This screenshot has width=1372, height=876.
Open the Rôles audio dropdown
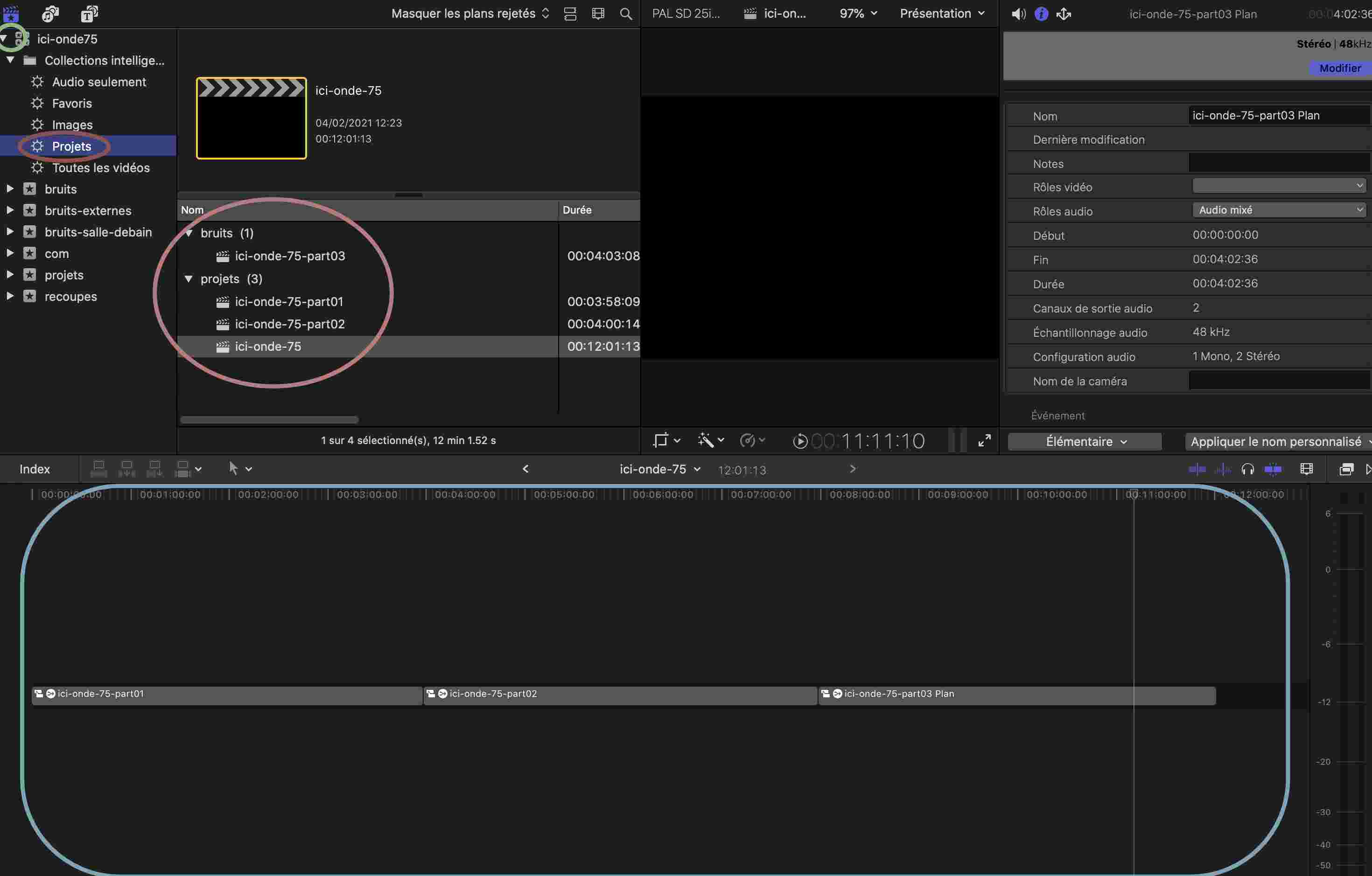pos(1280,210)
